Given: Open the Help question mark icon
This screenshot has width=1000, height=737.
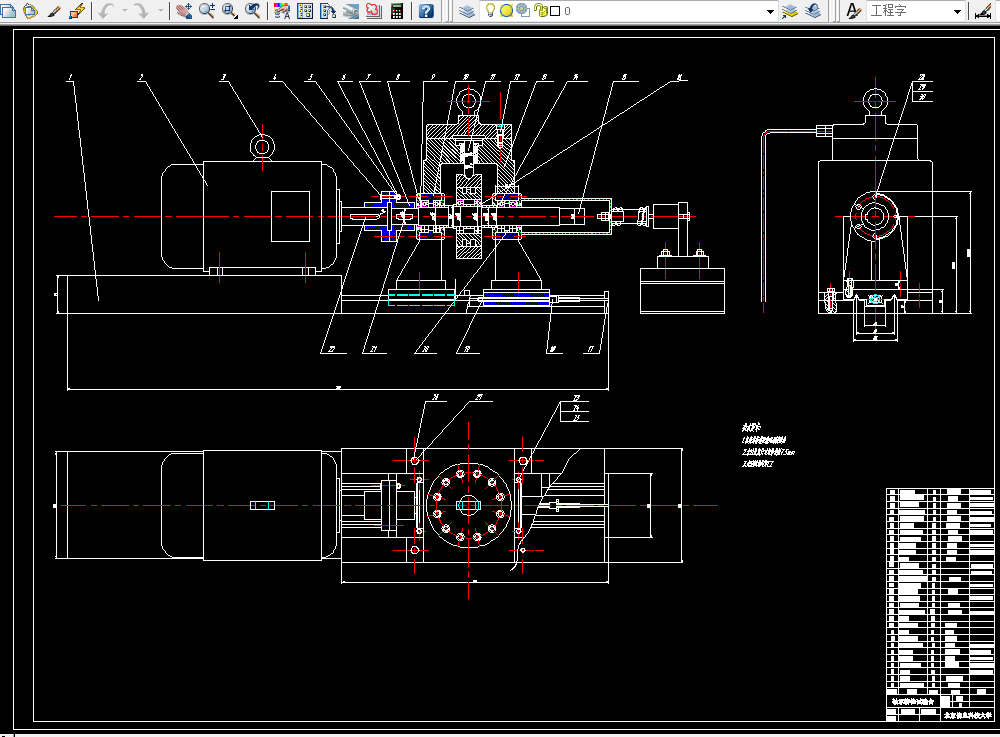Looking at the screenshot, I should coord(427,11).
